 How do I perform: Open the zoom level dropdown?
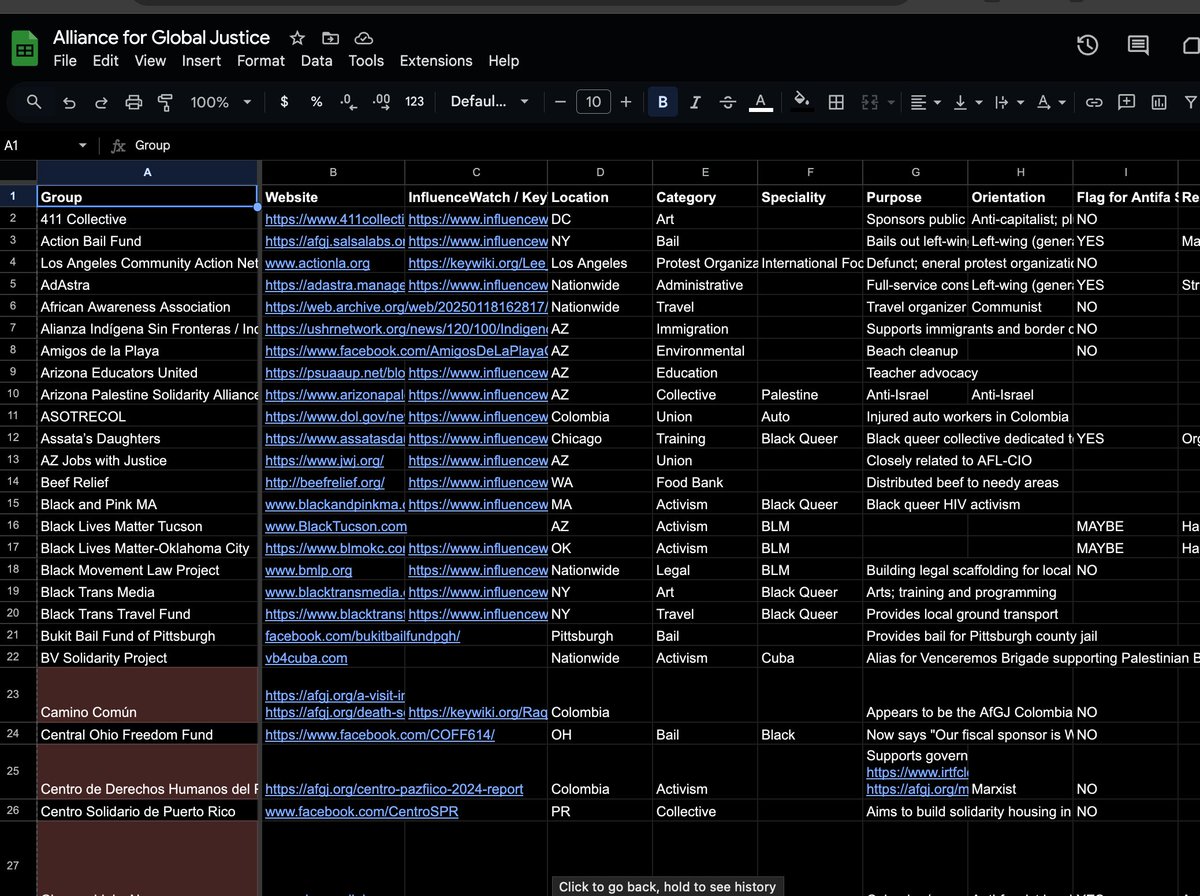pyautogui.click(x=221, y=102)
